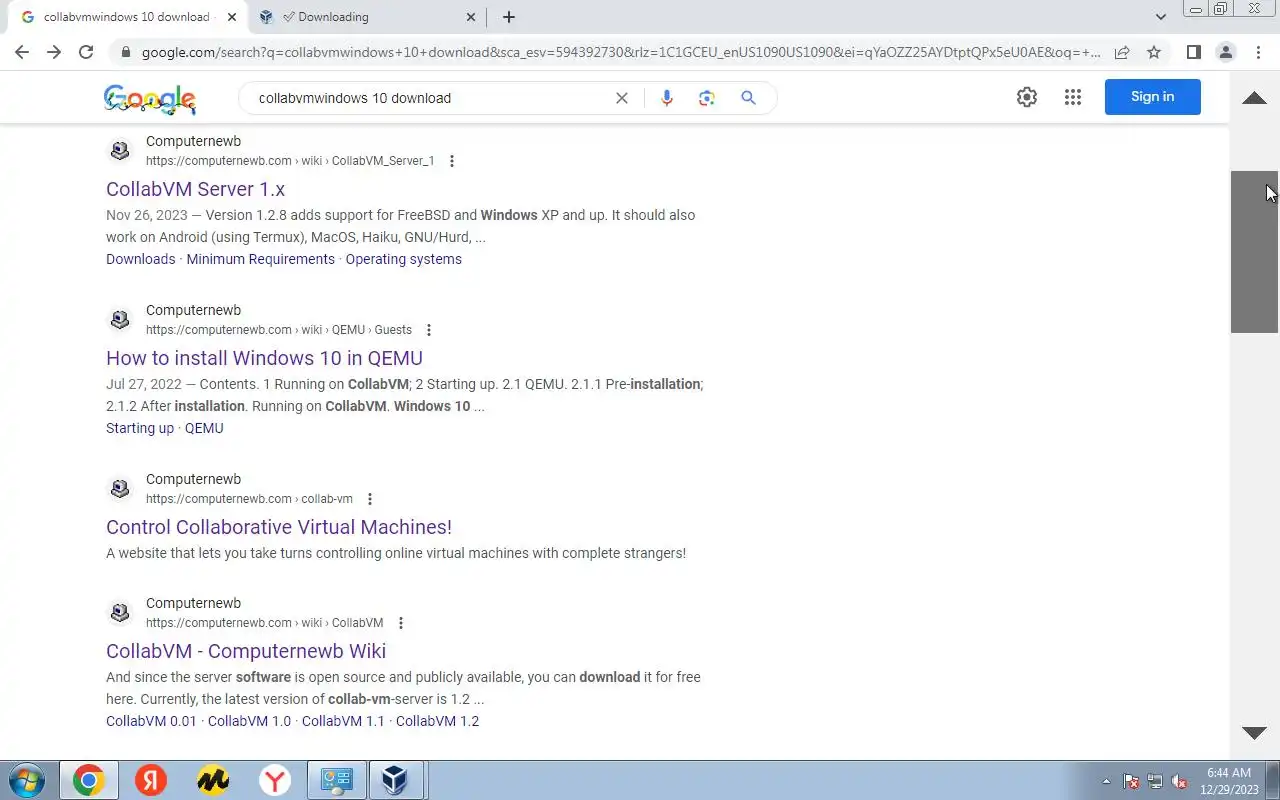This screenshot has width=1280, height=800.
Task: Open the Control Panel taskbar item
Action: tap(337, 780)
